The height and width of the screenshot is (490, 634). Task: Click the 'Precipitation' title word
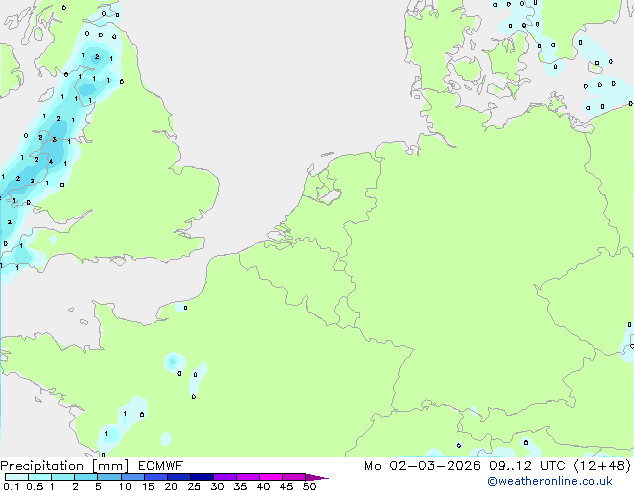(x=42, y=466)
